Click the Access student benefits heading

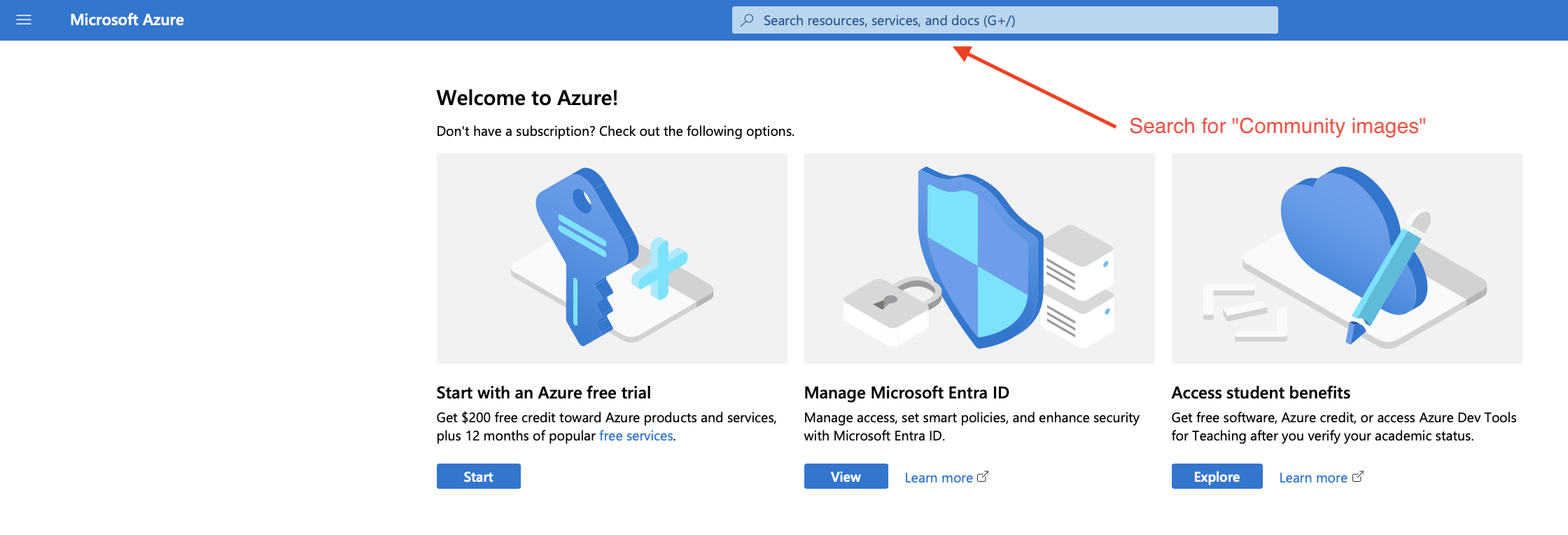click(x=1261, y=393)
